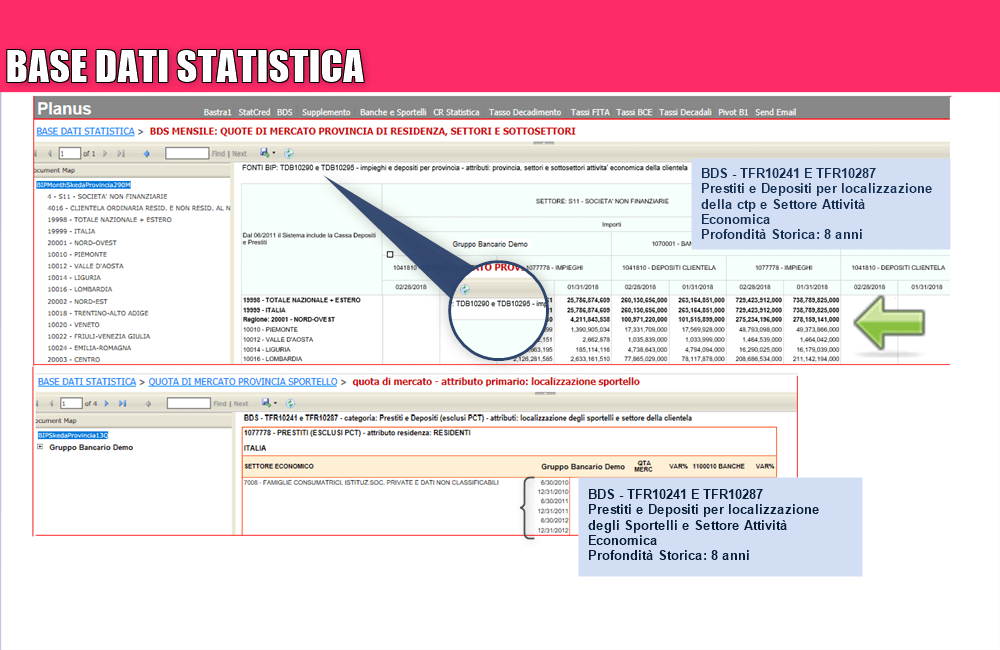Jump to last page in quota di mercato report
Image resolution: width=1000 pixels, height=650 pixels.
click(x=122, y=404)
